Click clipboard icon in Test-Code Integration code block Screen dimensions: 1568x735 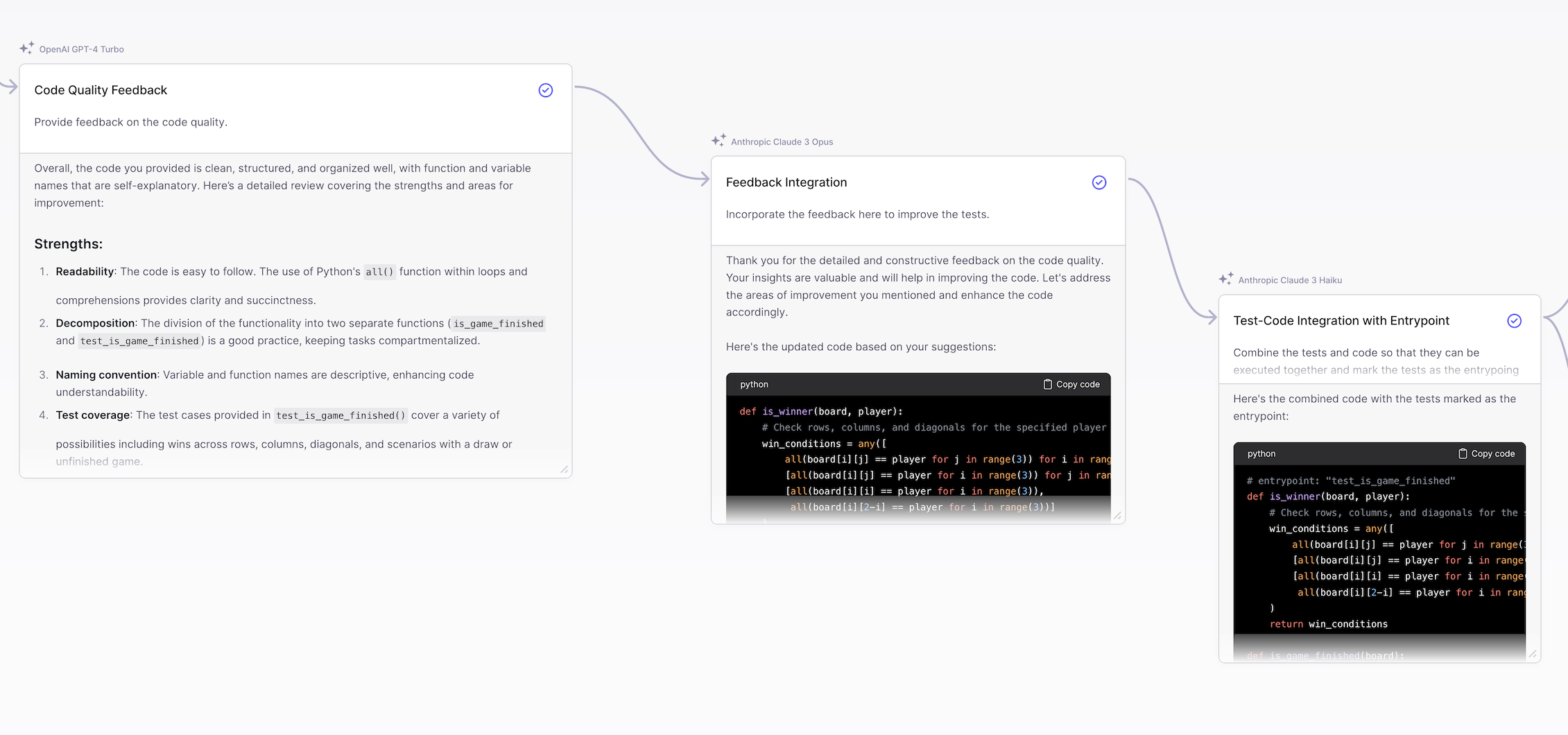tap(1463, 453)
